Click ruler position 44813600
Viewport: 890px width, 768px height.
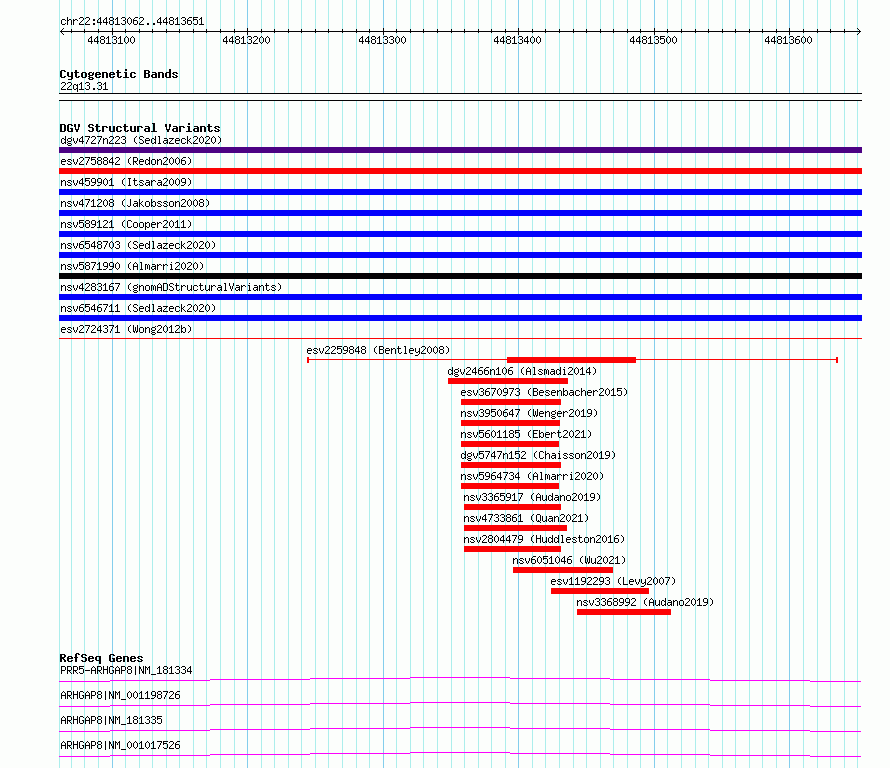(x=788, y=40)
